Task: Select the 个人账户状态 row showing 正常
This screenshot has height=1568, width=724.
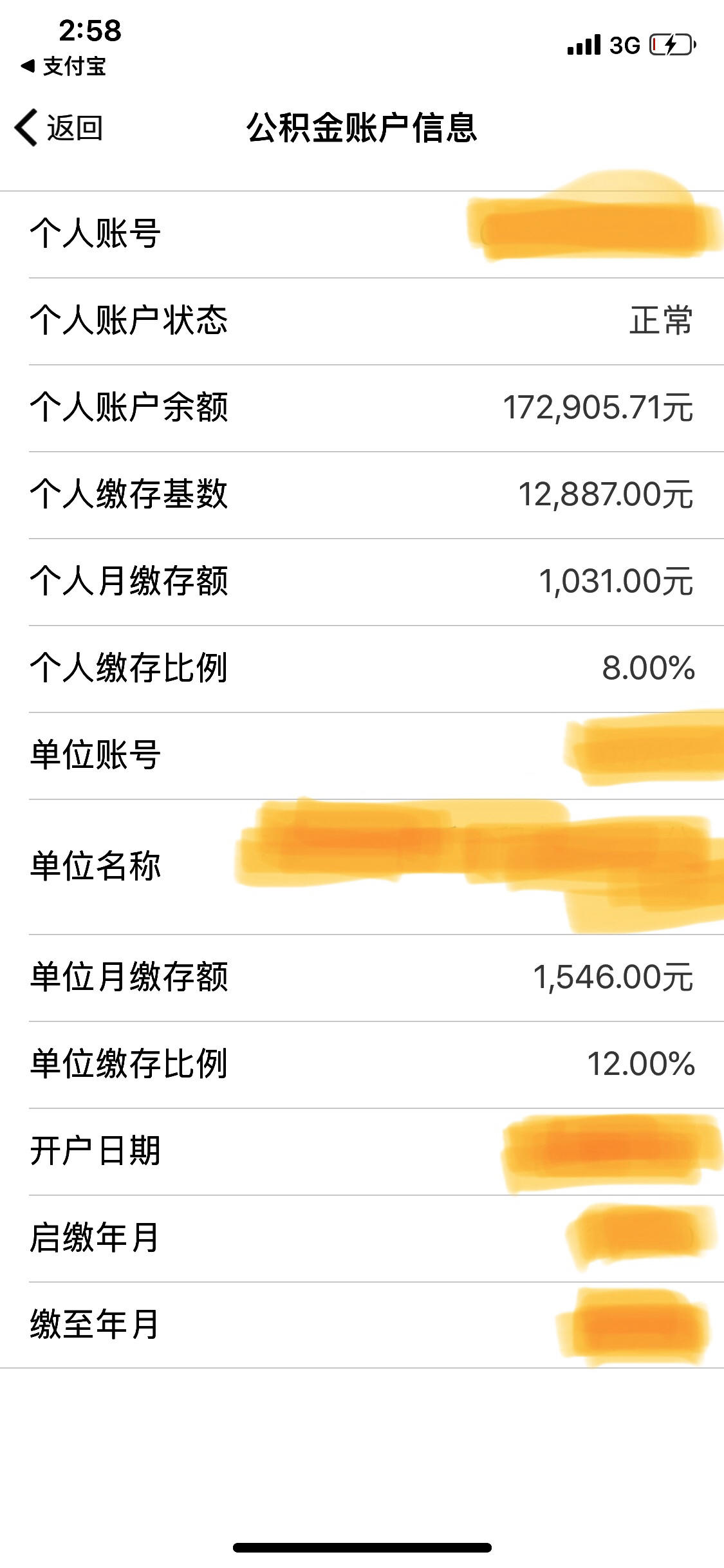Action: (x=362, y=321)
